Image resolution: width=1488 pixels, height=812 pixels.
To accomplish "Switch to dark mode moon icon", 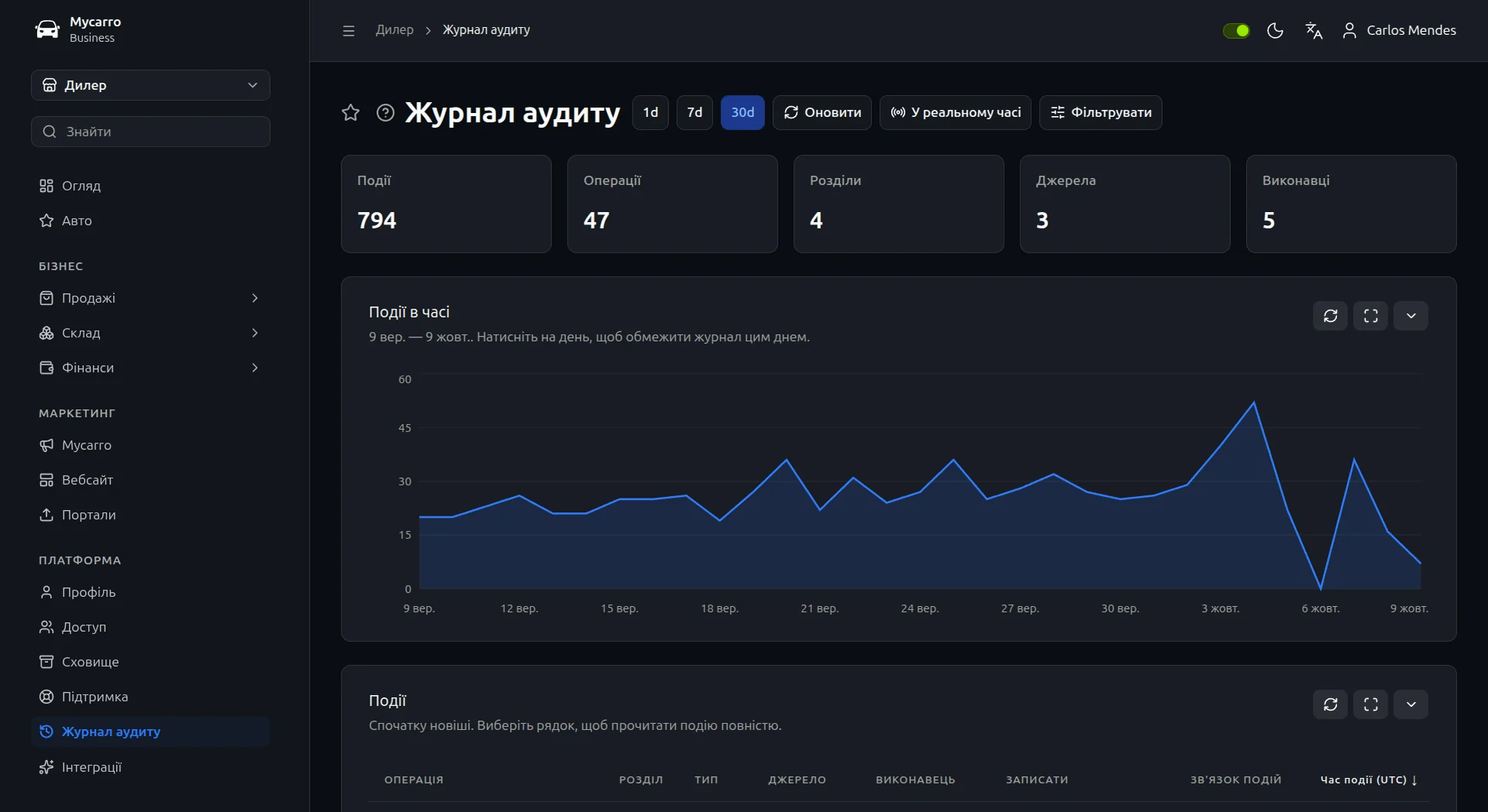I will point(1275,30).
